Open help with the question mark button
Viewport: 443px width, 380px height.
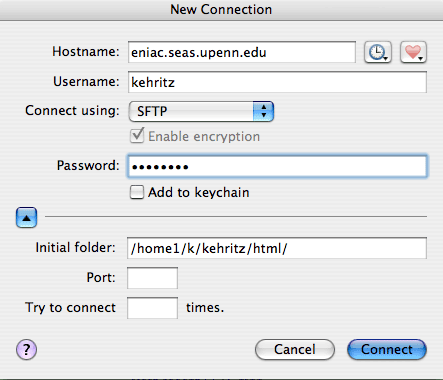[x=26, y=349]
